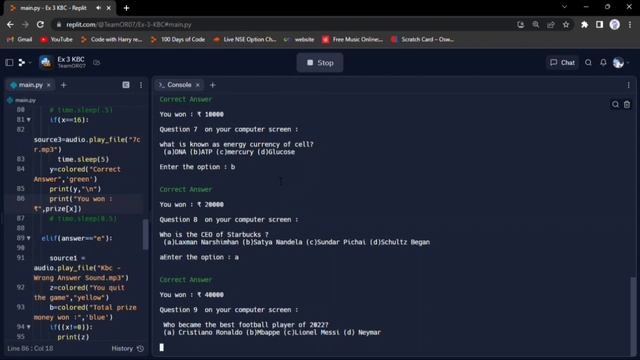
Task: Open the console pane three-dot menu
Action: pos(628,85)
